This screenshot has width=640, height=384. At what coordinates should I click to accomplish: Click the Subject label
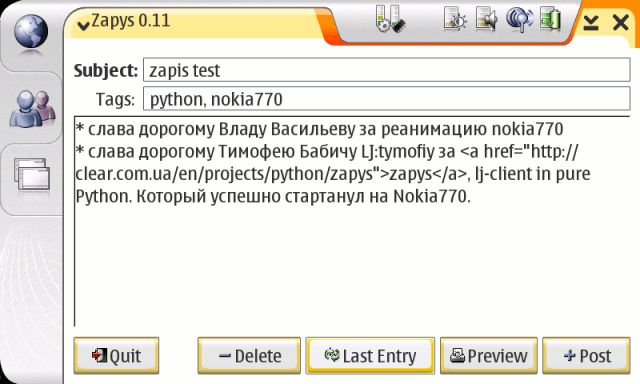[106, 71]
